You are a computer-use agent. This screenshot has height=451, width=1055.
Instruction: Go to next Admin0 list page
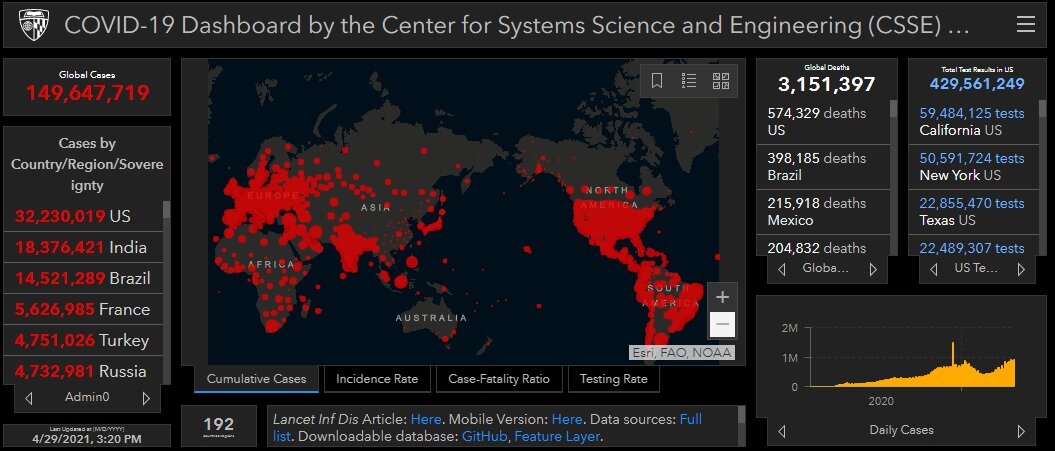tap(145, 398)
